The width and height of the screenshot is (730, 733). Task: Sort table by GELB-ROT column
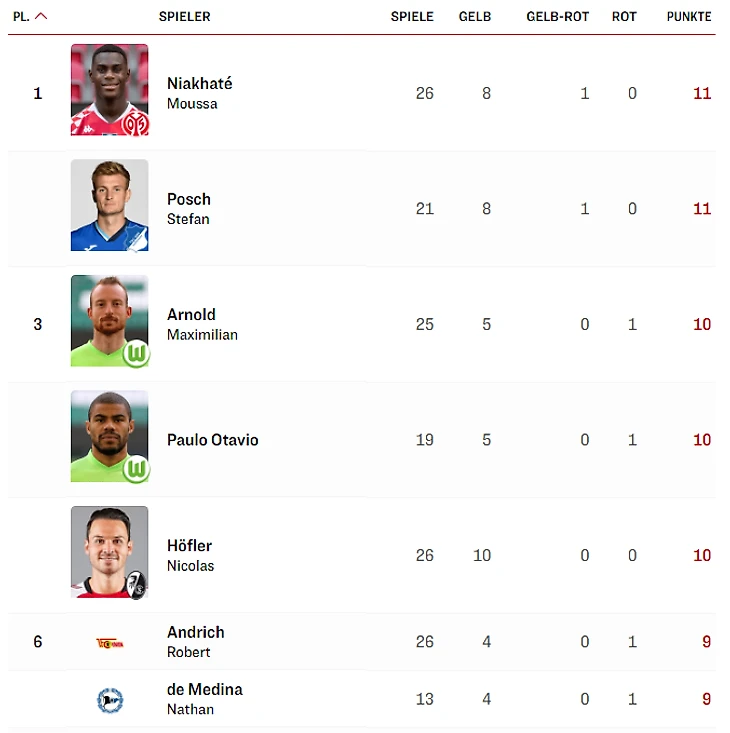pos(557,17)
